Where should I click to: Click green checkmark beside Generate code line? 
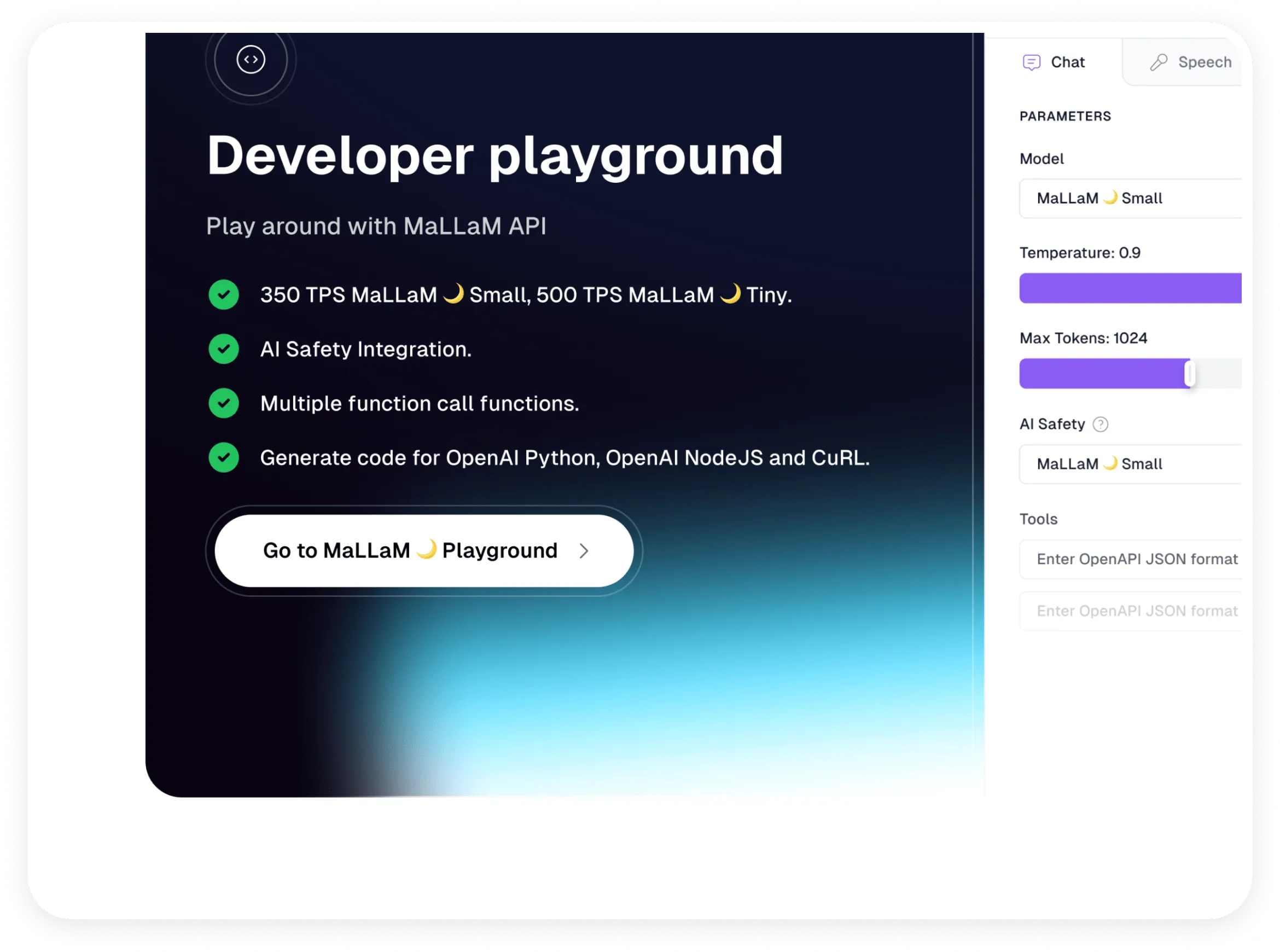224,457
